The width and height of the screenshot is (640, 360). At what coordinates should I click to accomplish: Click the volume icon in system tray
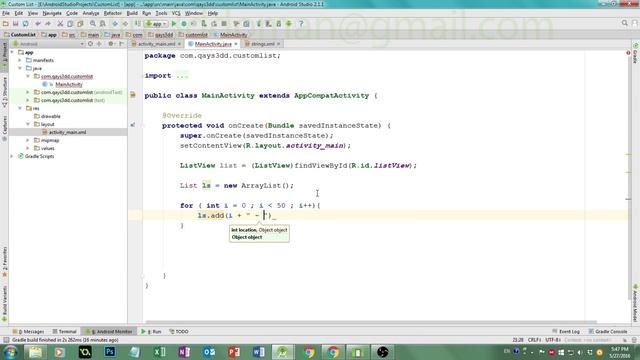[580, 352]
